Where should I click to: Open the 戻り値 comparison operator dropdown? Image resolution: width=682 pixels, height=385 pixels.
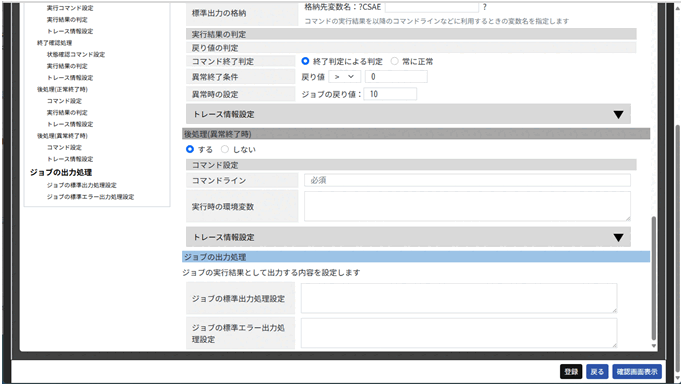(x=344, y=77)
